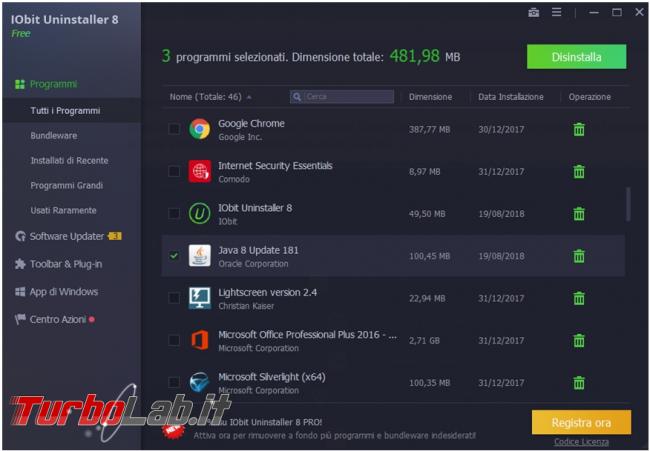Click trash icon for IObit Uninstaller 8

[x=579, y=214]
